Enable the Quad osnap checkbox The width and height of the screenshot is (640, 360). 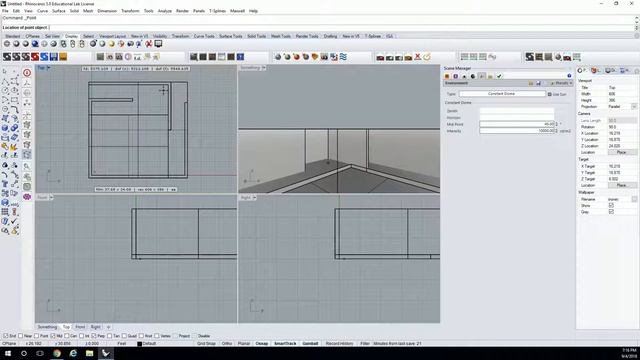(x=124, y=336)
